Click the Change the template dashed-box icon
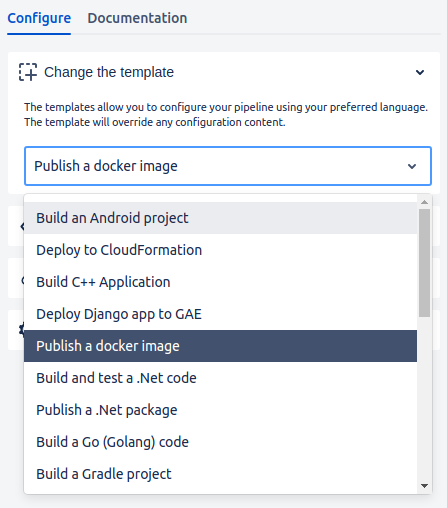Screen dimensions: 447x508 click(x=28, y=72)
